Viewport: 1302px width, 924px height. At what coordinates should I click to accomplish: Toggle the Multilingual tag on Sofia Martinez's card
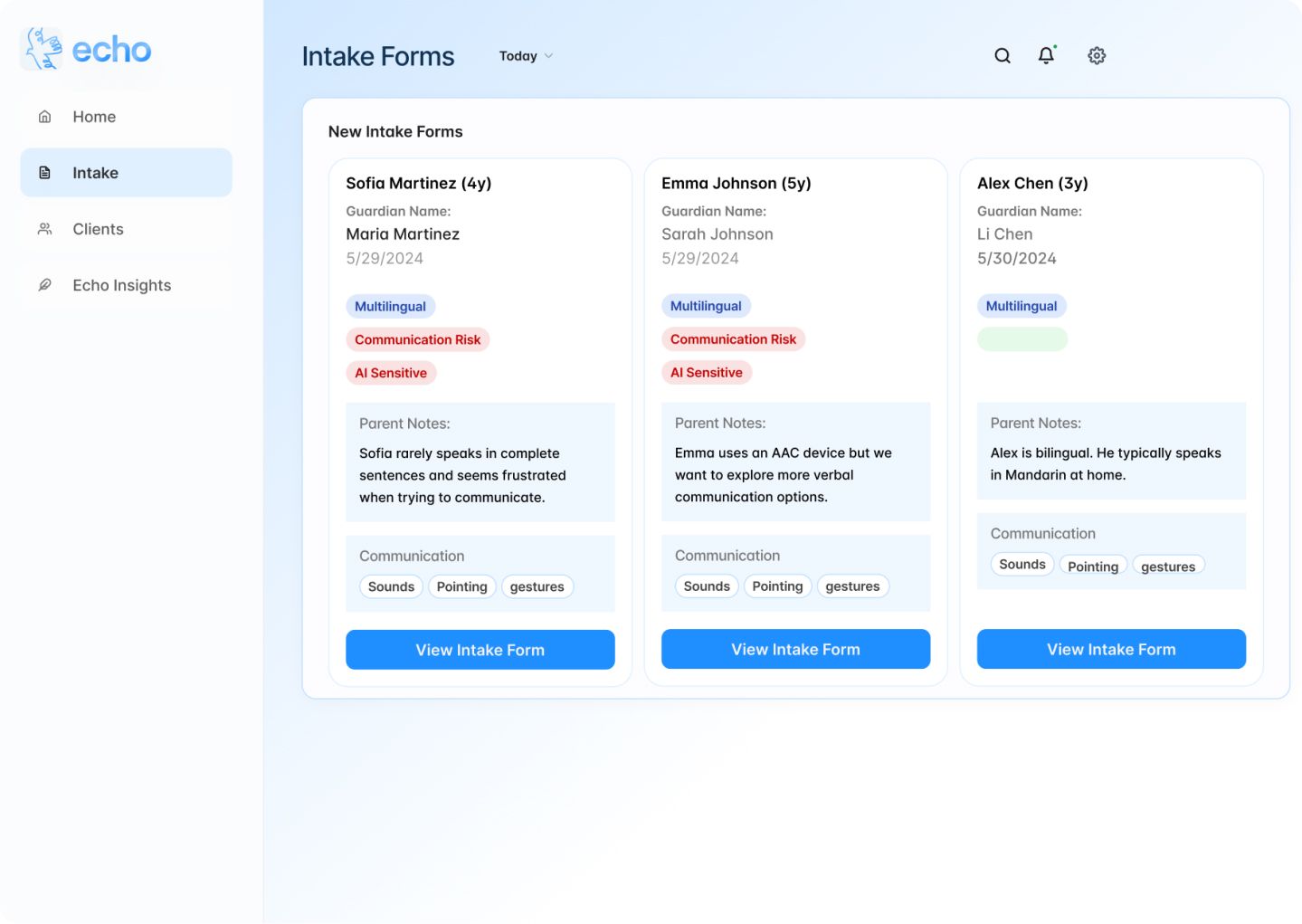click(x=390, y=306)
